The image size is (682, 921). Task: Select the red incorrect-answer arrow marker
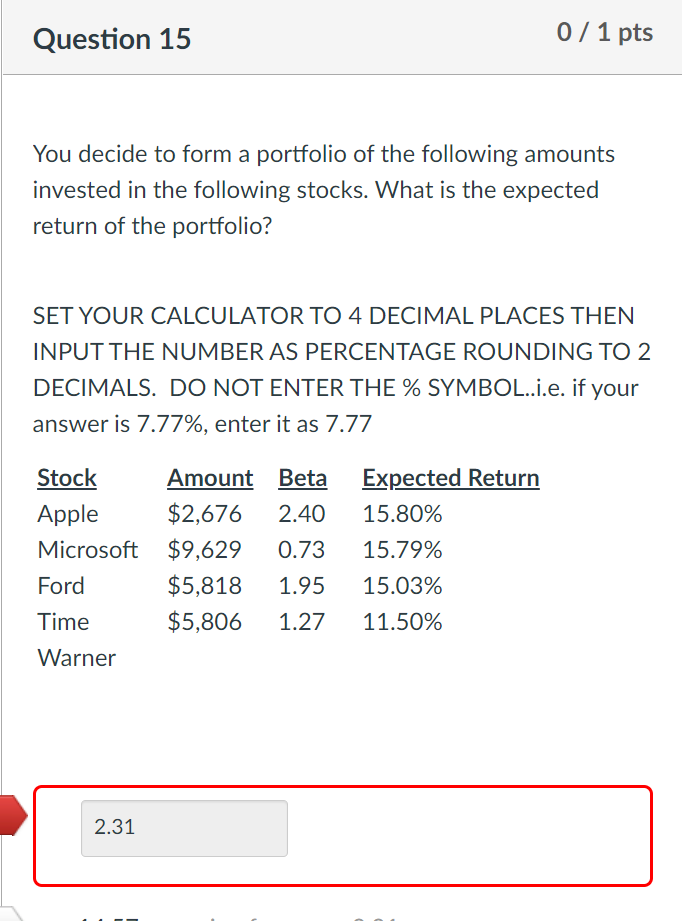(10, 815)
